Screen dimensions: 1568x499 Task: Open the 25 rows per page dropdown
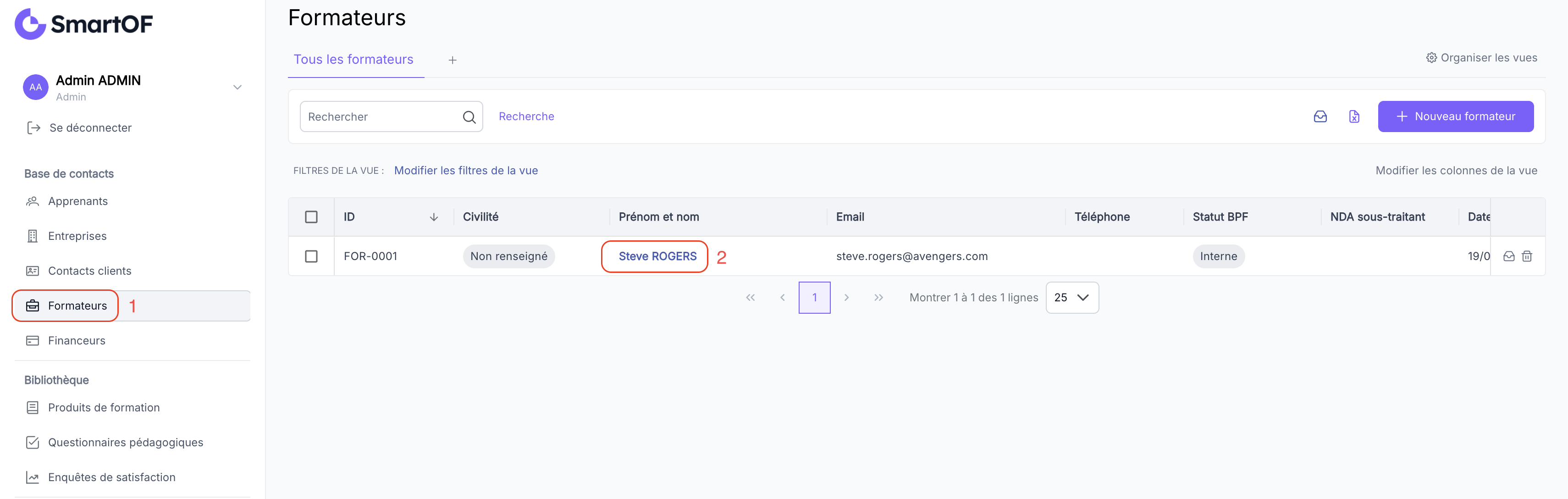tap(1072, 298)
